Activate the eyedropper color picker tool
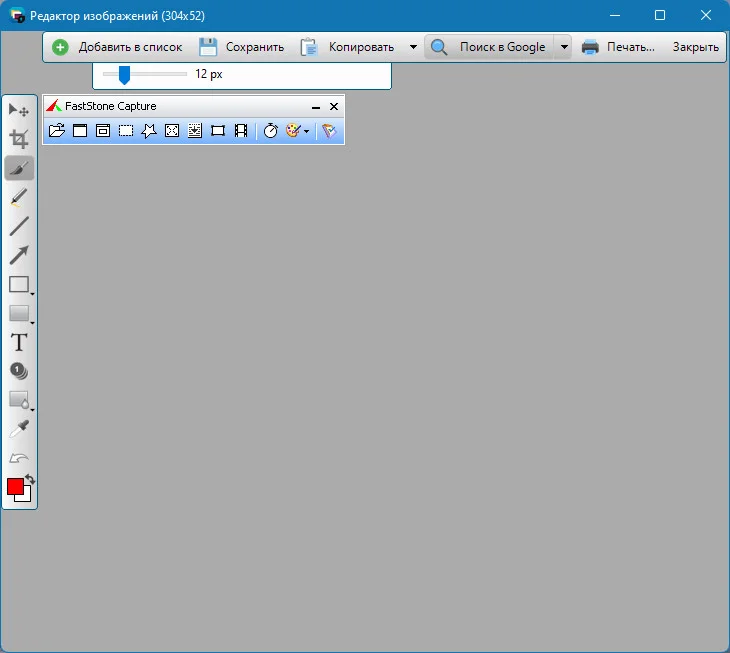This screenshot has width=730, height=653. (x=19, y=429)
